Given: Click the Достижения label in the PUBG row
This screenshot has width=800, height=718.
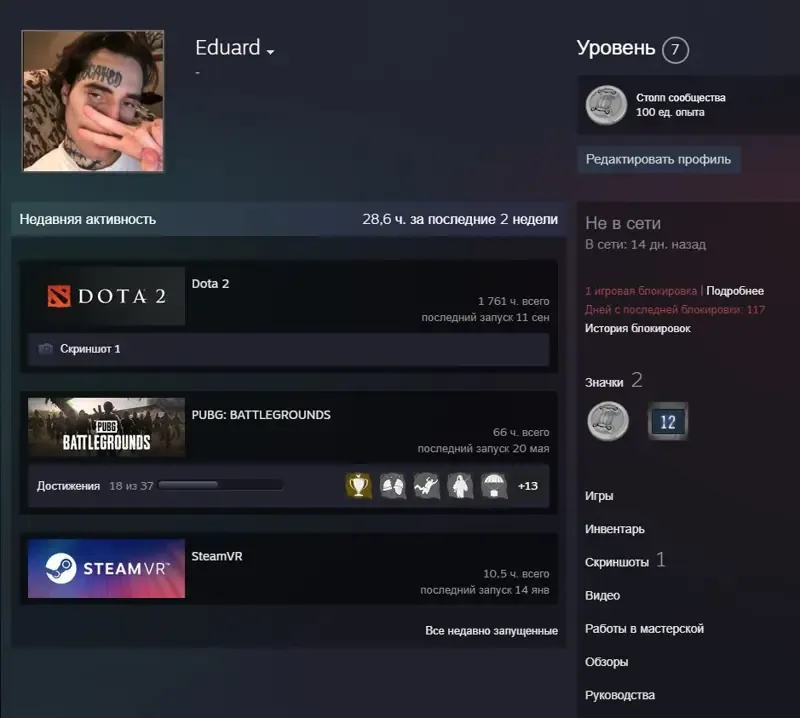Looking at the screenshot, I should pos(68,486).
